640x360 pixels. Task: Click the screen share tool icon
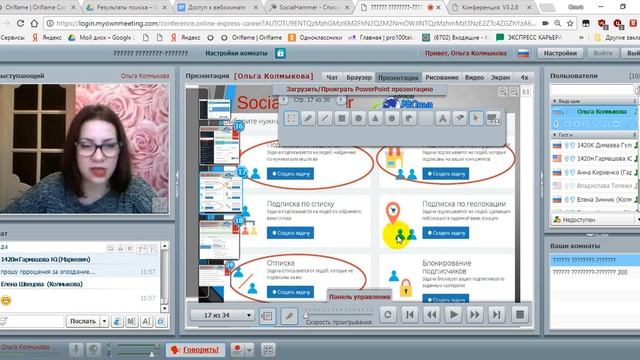click(493, 118)
